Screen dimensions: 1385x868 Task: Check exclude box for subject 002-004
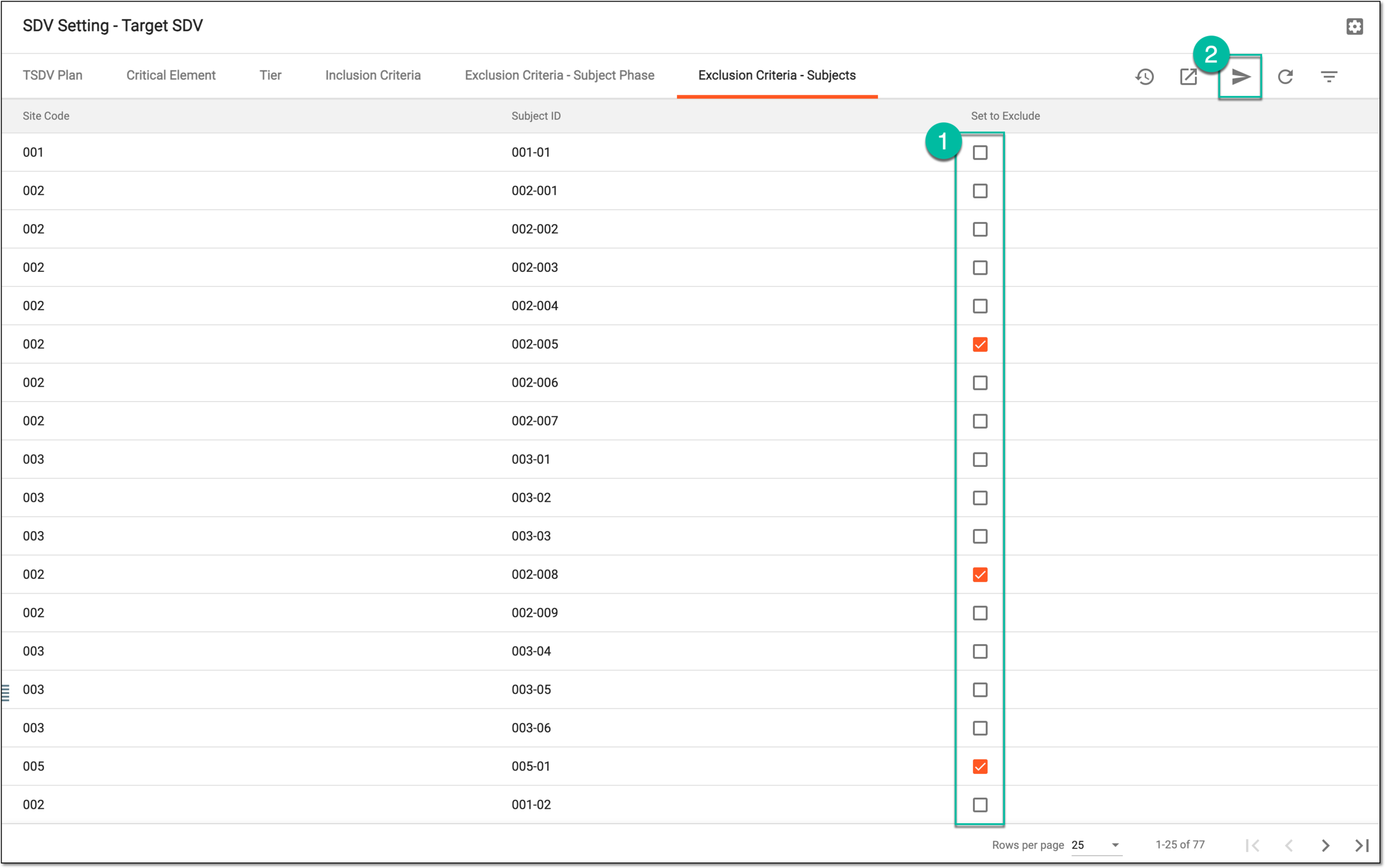coord(980,306)
